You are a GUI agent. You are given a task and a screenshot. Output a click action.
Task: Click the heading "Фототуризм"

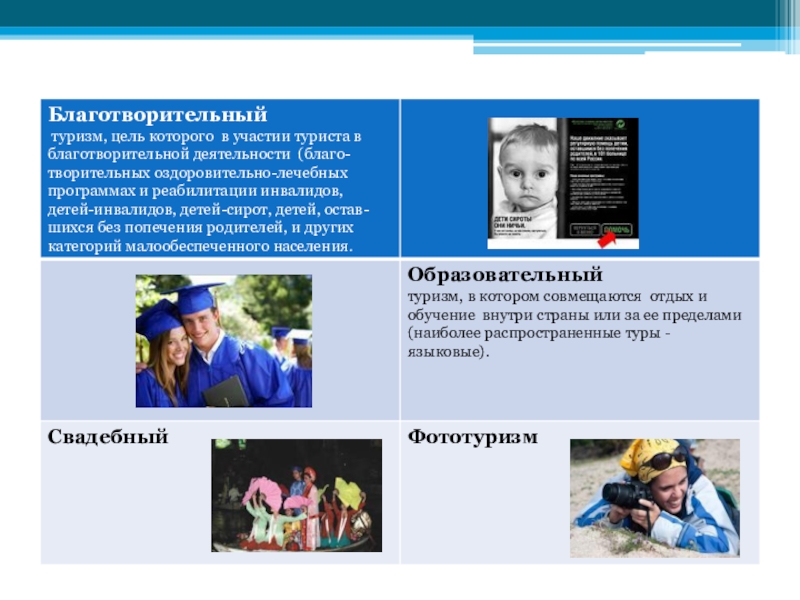click(x=472, y=437)
